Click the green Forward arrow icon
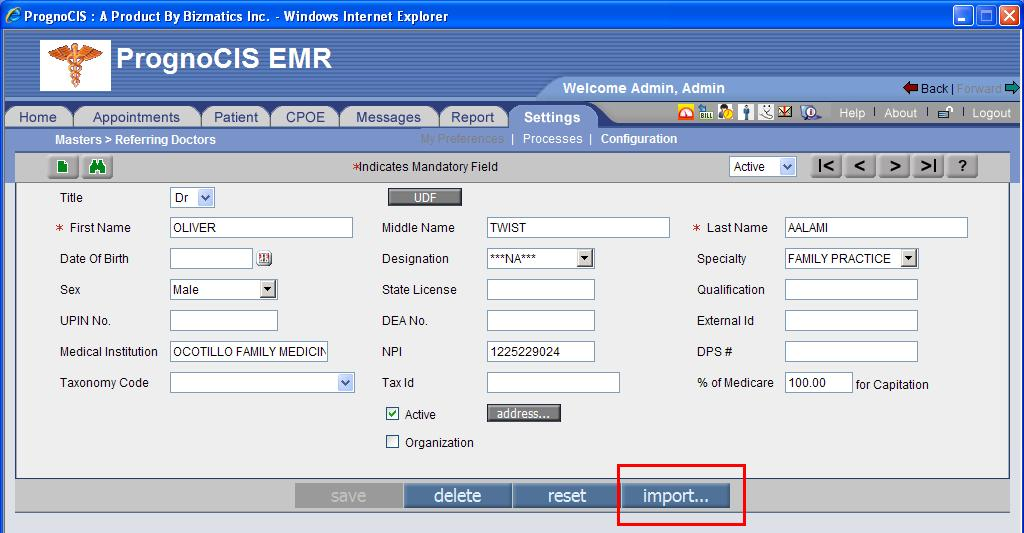Screen dimensions: 1024x533 (x=1012, y=88)
